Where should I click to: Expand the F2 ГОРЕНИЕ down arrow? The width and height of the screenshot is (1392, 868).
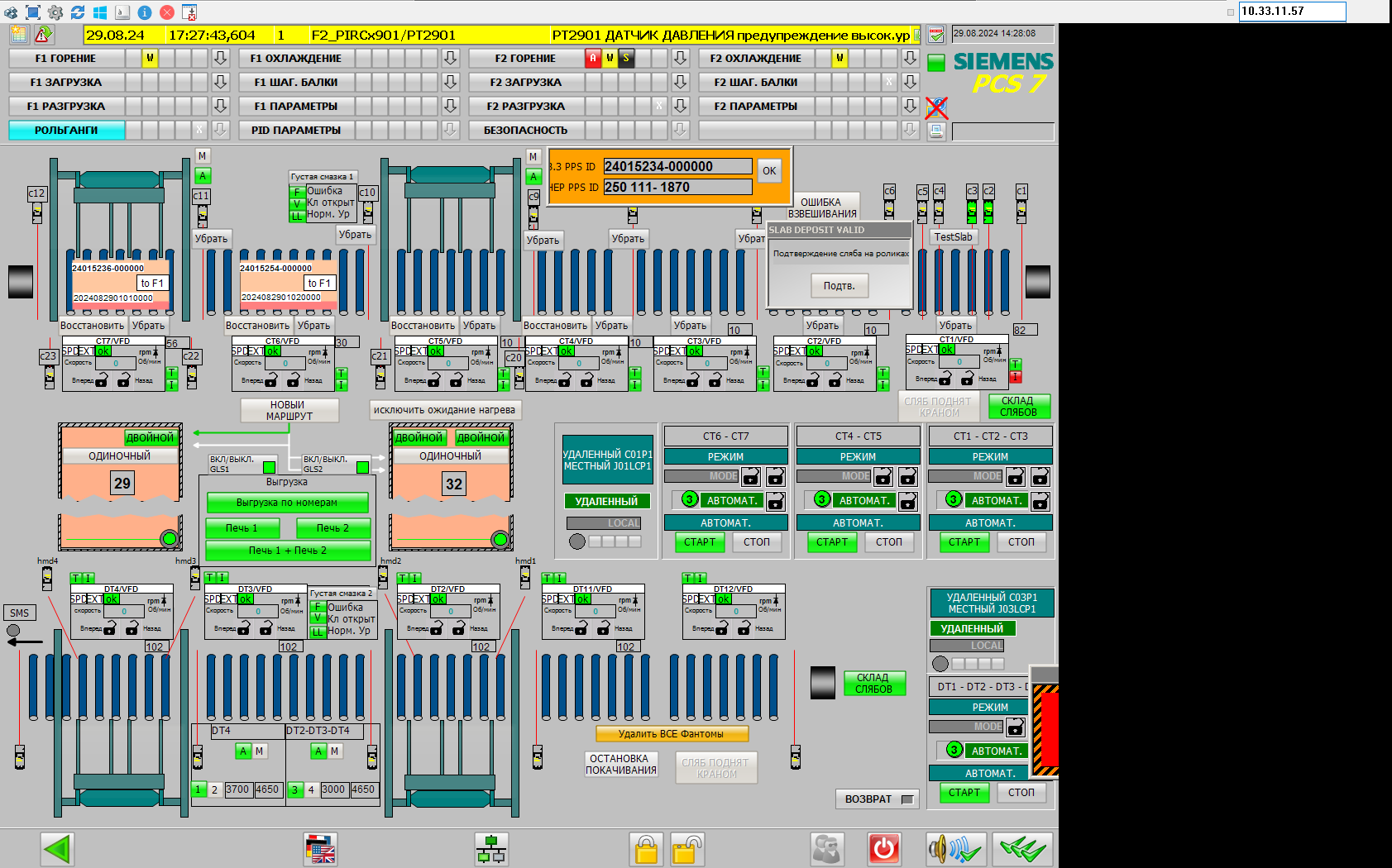[680, 58]
